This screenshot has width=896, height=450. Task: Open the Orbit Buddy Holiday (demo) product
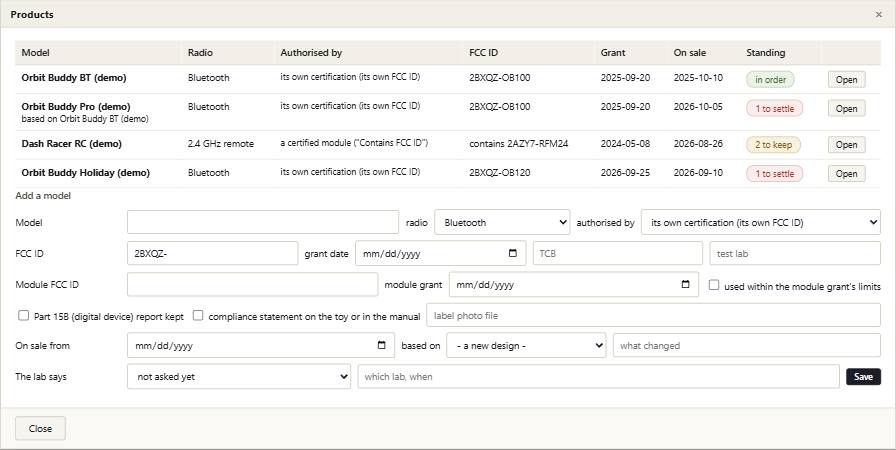846,174
